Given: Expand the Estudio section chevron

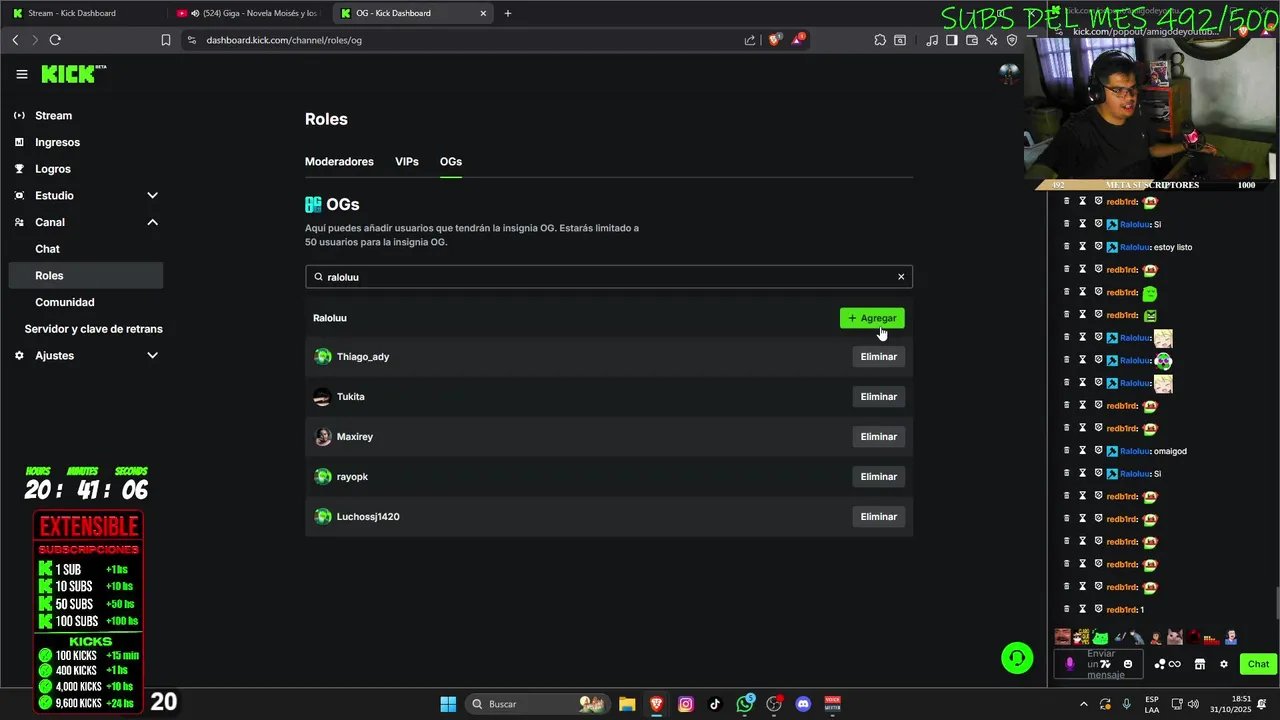Looking at the screenshot, I should click(x=152, y=196).
